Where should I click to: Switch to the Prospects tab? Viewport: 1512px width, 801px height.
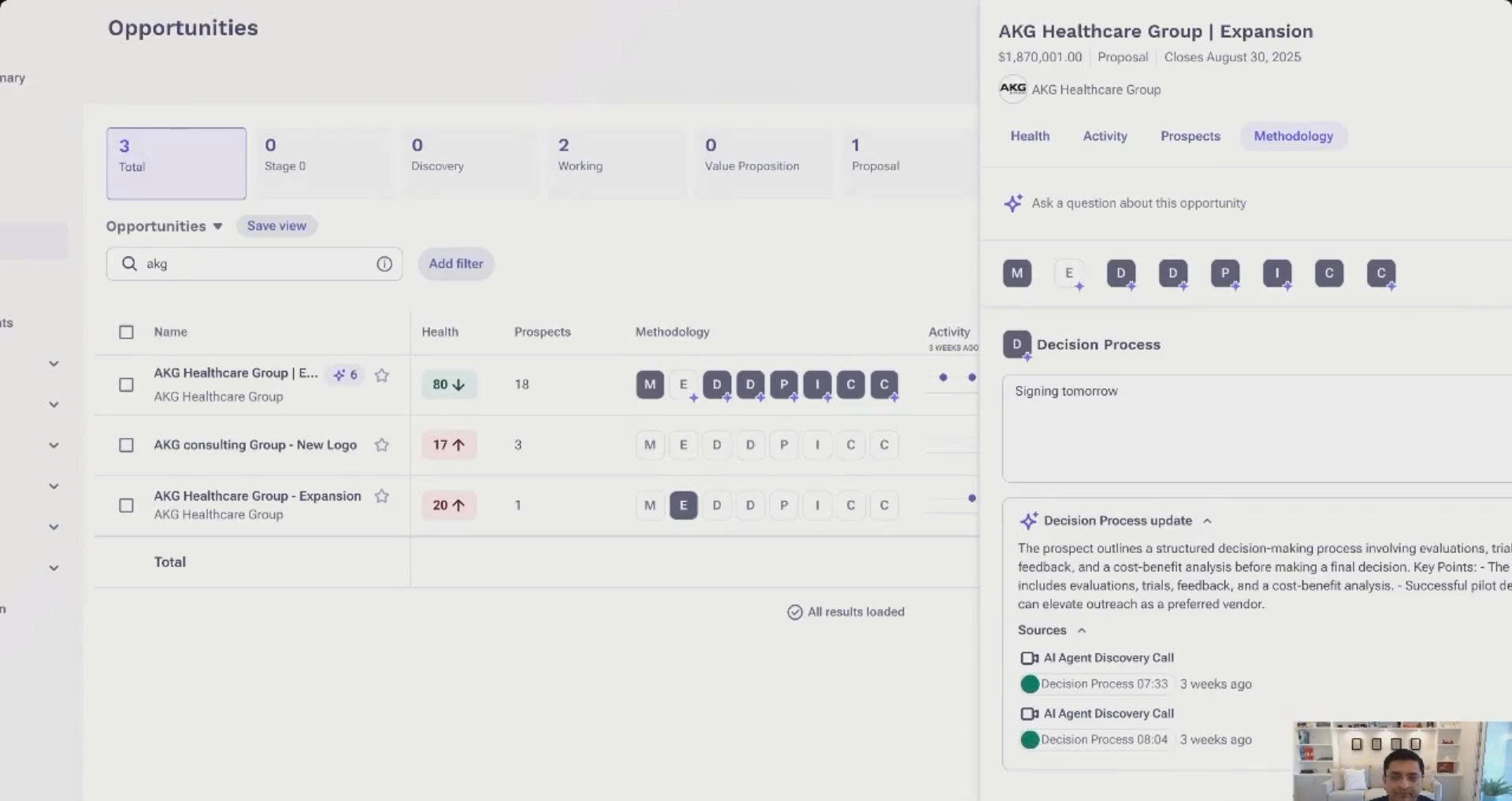tap(1190, 136)
